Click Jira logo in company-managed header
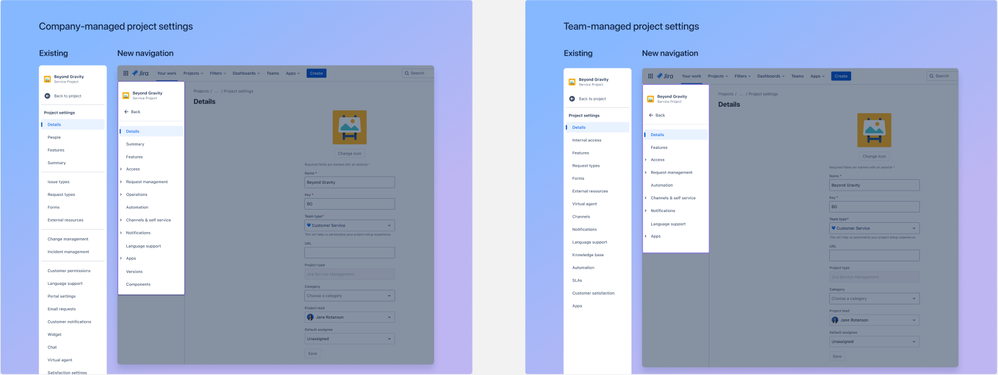The width and height of the screenshot is (998, 375). (141, 73)
